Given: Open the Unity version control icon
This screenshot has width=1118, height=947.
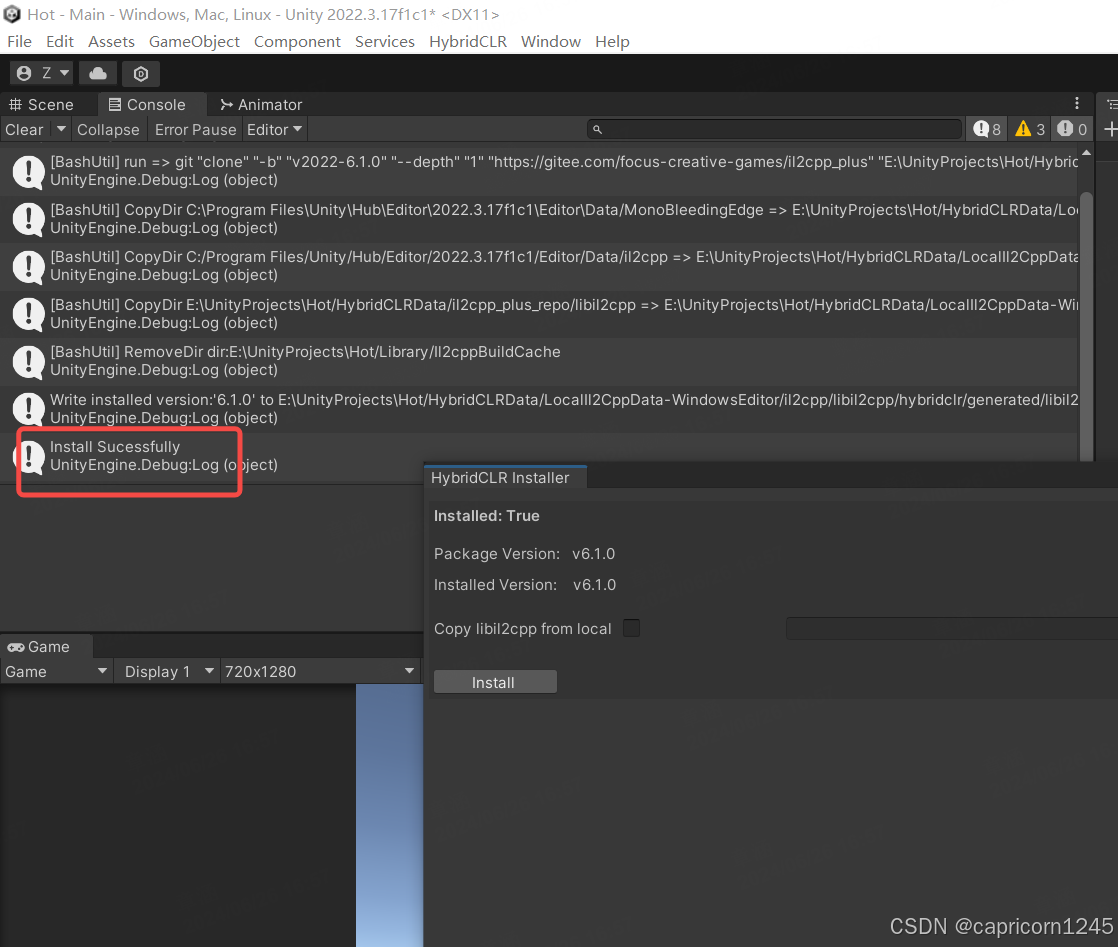Looking at the screenshot, I should (140, 73).
